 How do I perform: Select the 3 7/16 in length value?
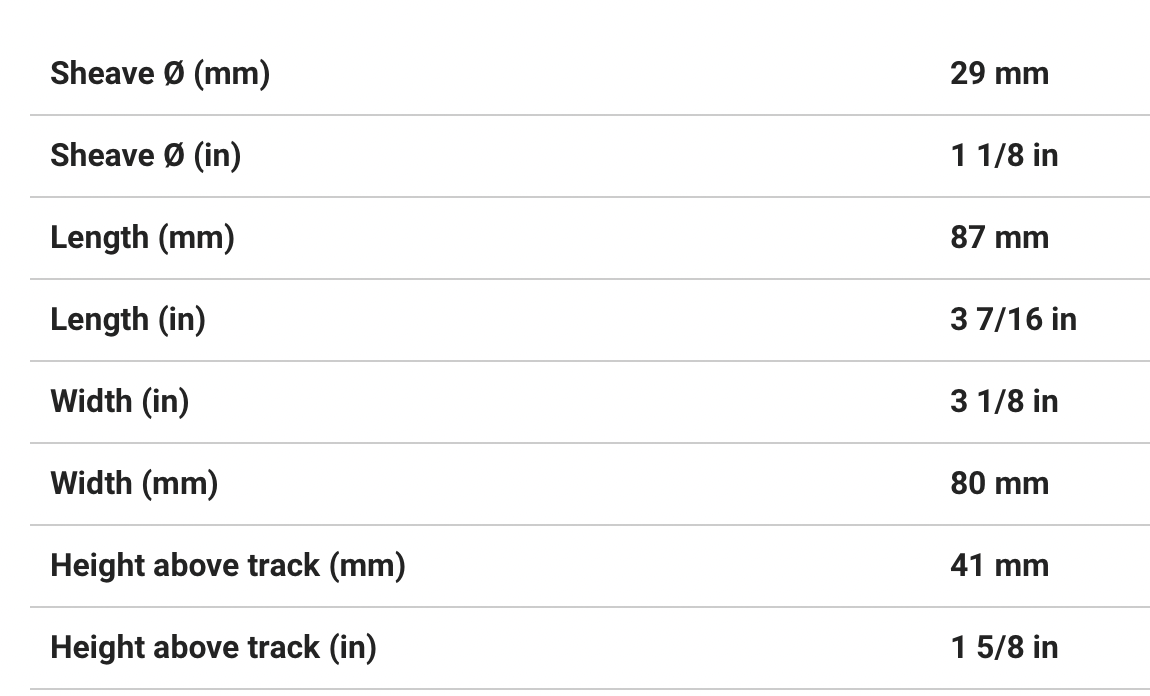coord(1013,320)
